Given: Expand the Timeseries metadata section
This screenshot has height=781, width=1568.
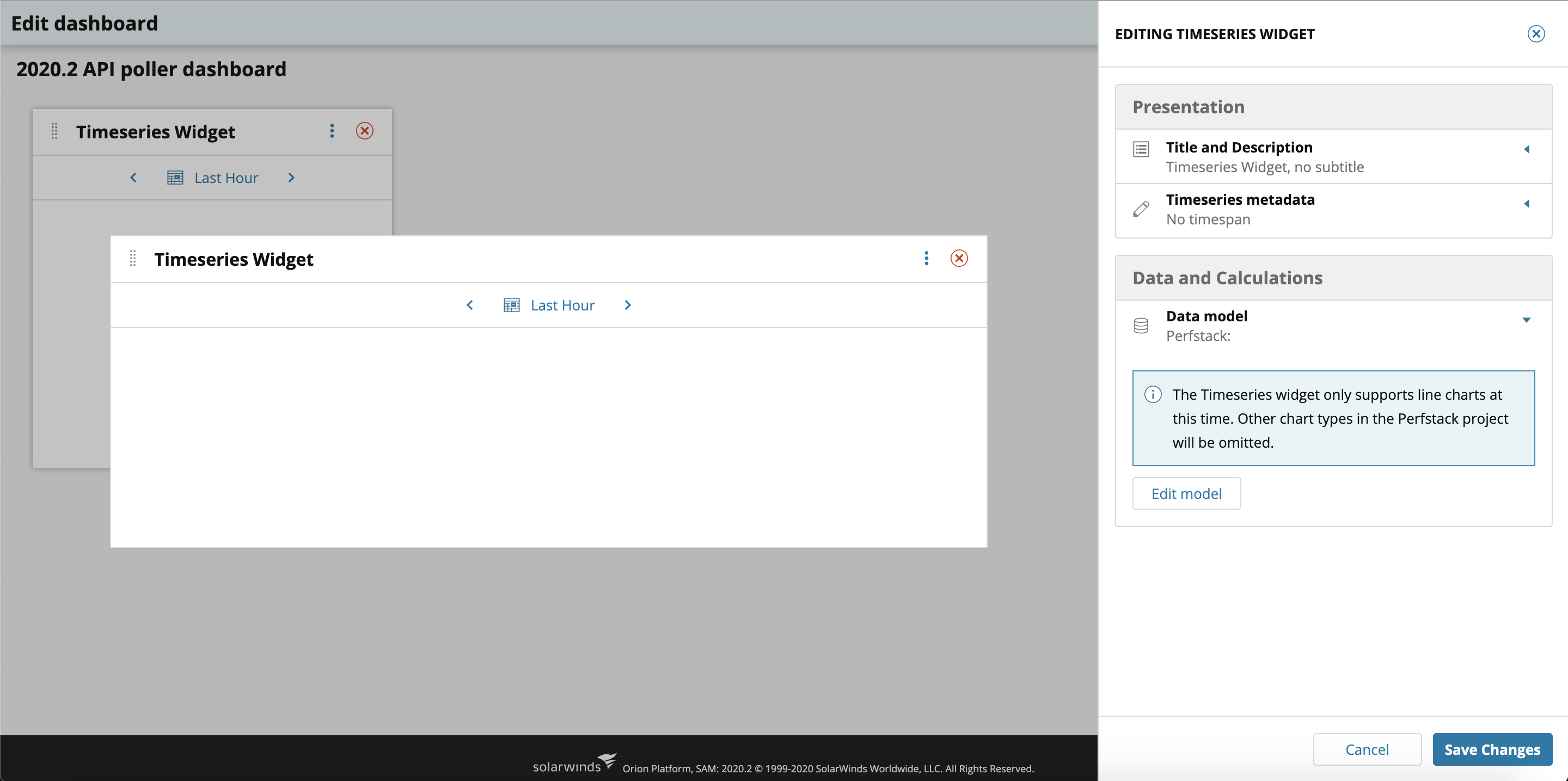Looking at the screenshot, I should 1526,204.
